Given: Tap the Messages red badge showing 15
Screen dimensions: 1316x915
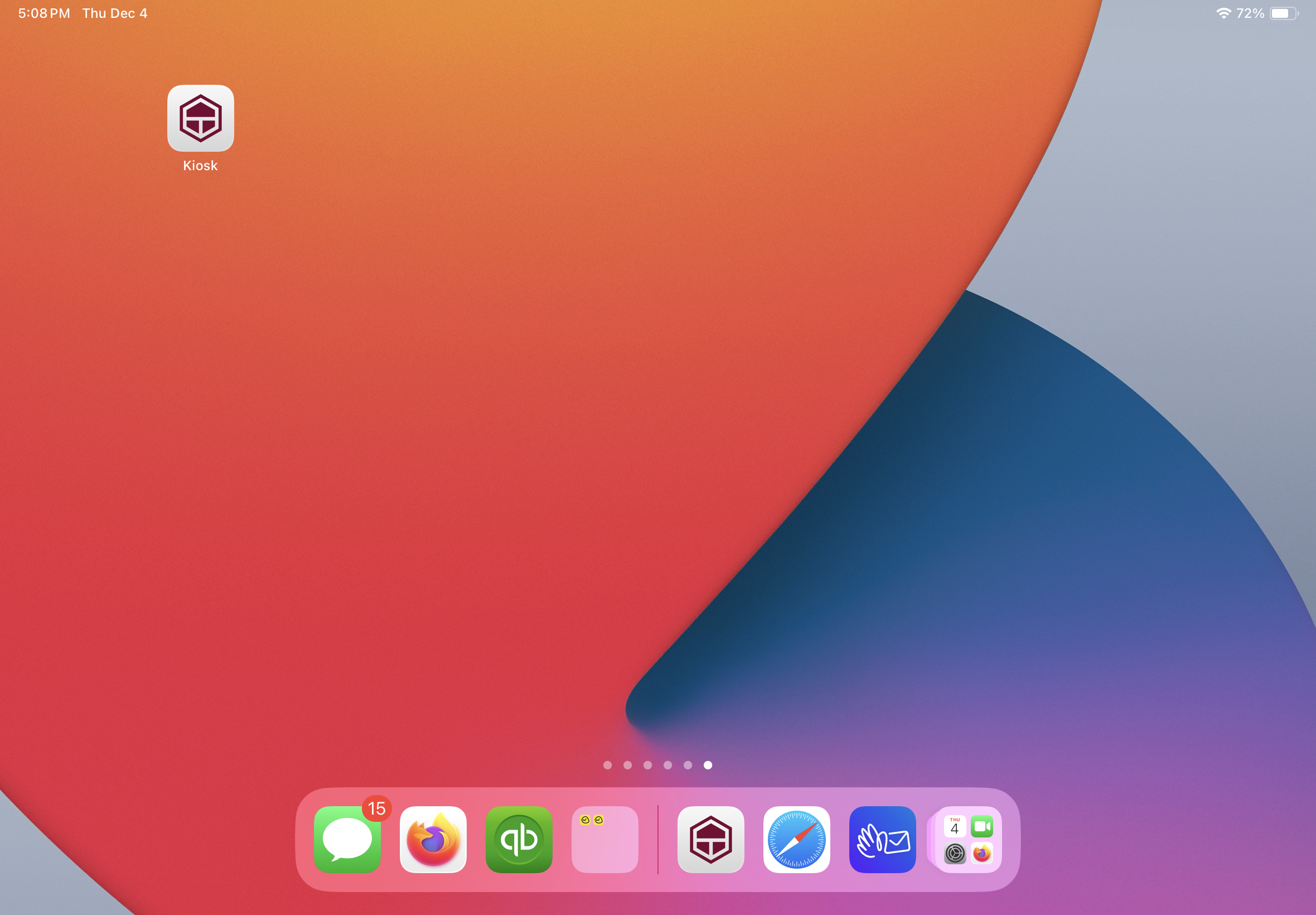Looking at the screenshot, I should [x=376, y=808].
